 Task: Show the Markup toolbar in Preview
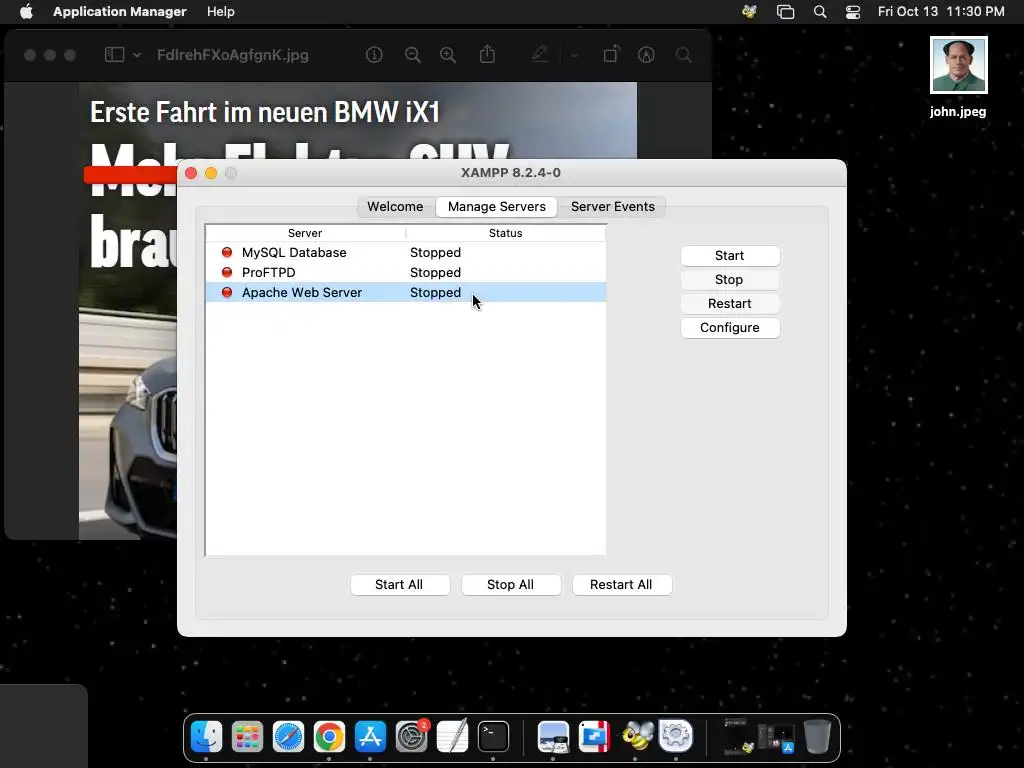coord(646,55)
